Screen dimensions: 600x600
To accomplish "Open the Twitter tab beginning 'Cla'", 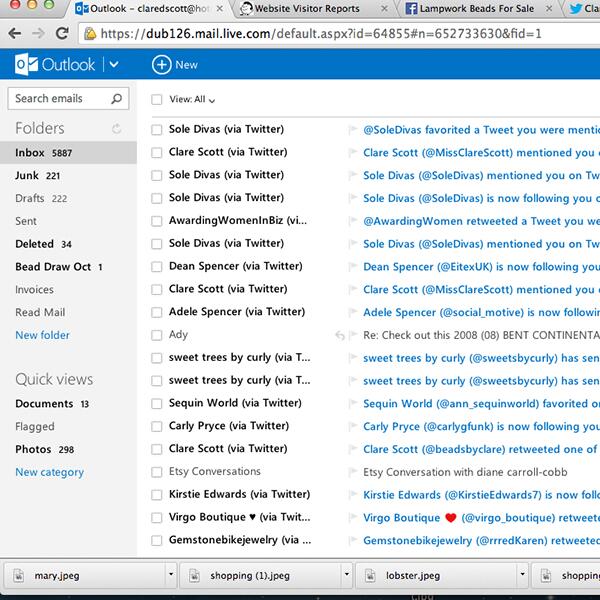I will pos(584,8).
